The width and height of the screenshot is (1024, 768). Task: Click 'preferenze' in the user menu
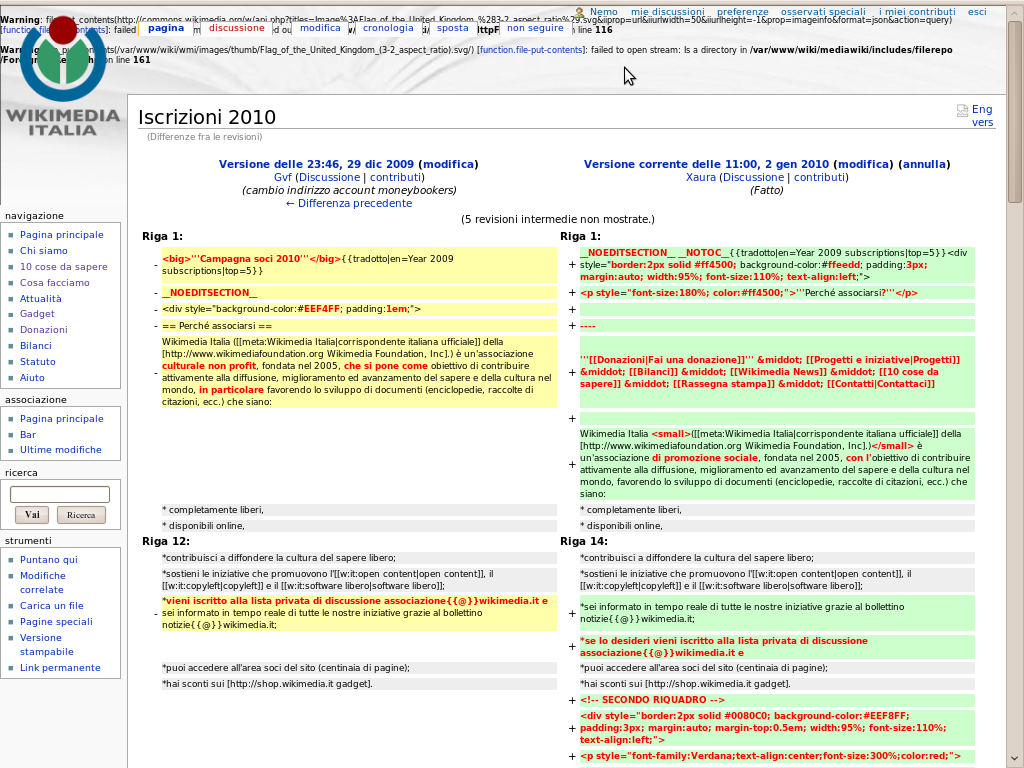(743, 12)
